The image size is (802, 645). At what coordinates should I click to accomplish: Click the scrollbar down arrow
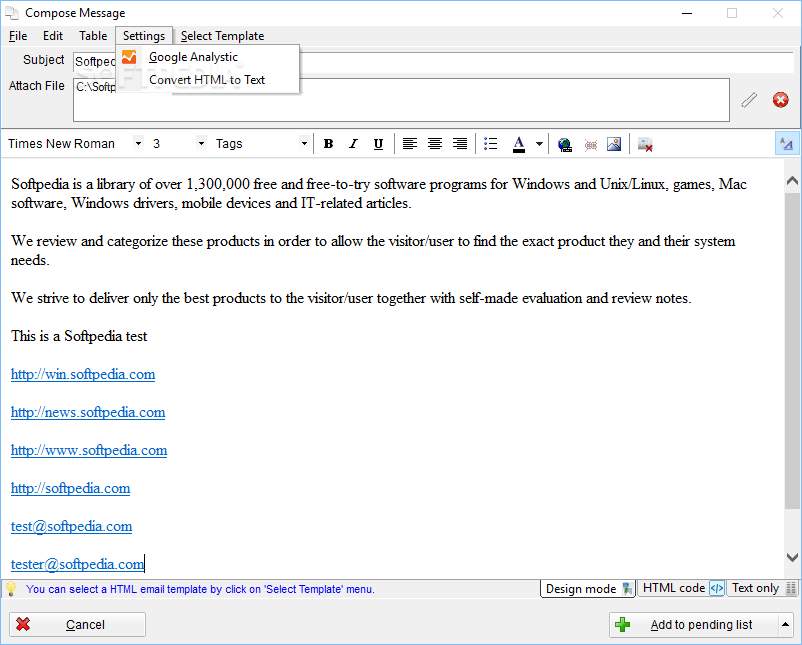tap(792, 557)
